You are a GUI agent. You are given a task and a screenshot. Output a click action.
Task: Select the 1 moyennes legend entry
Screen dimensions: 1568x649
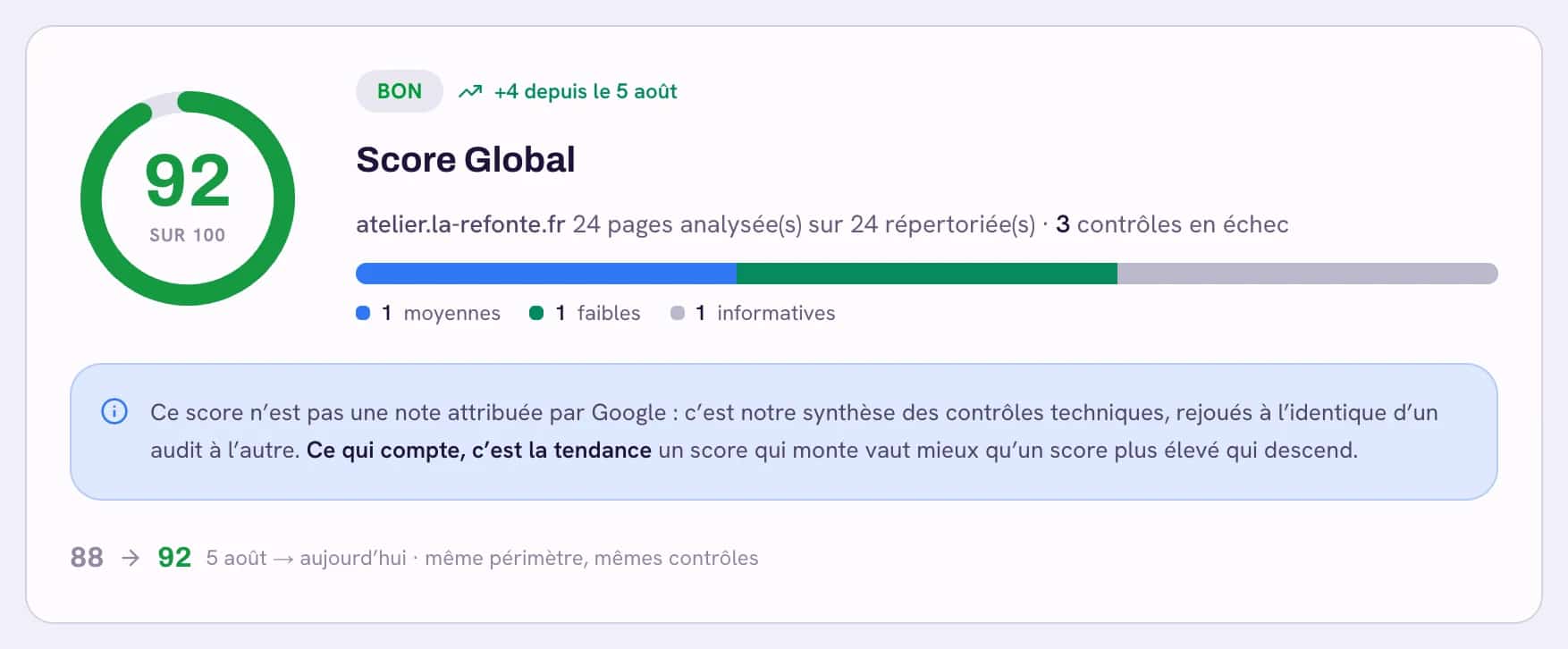(x=428, y=313)
